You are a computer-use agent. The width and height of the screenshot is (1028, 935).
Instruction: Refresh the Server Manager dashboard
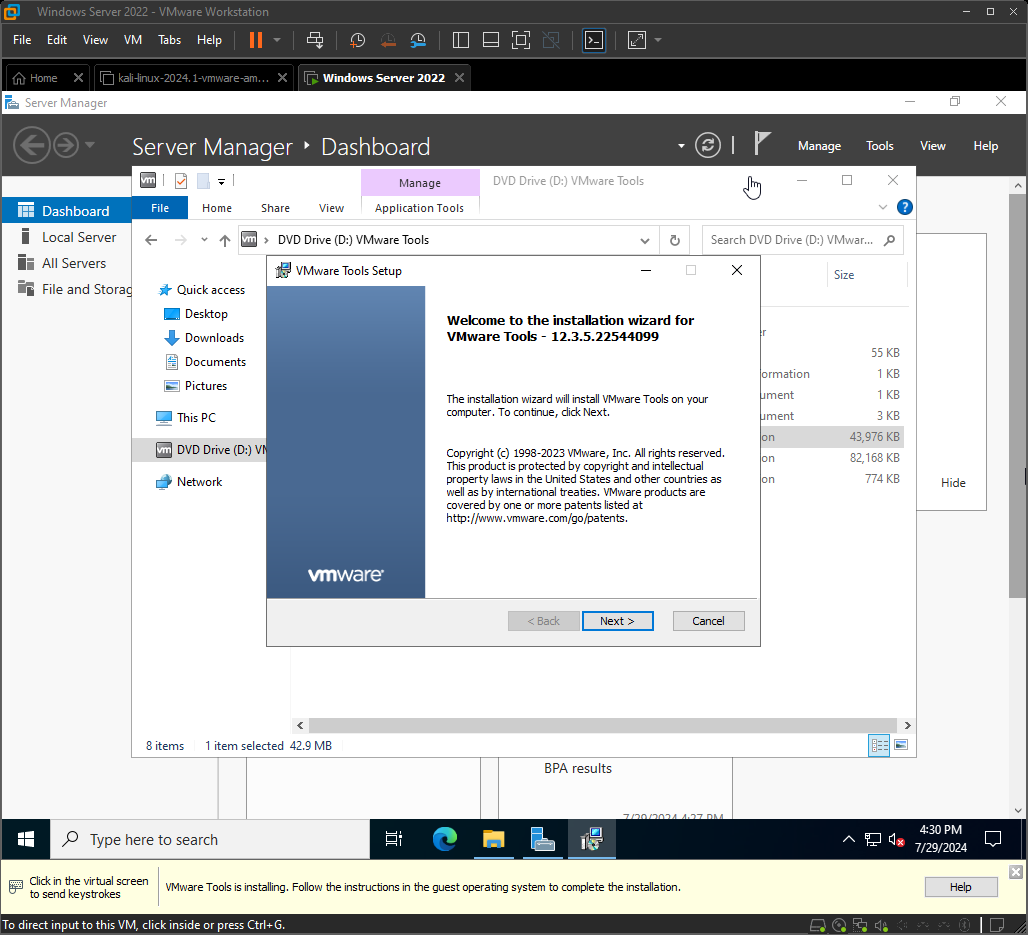[707, 145]
